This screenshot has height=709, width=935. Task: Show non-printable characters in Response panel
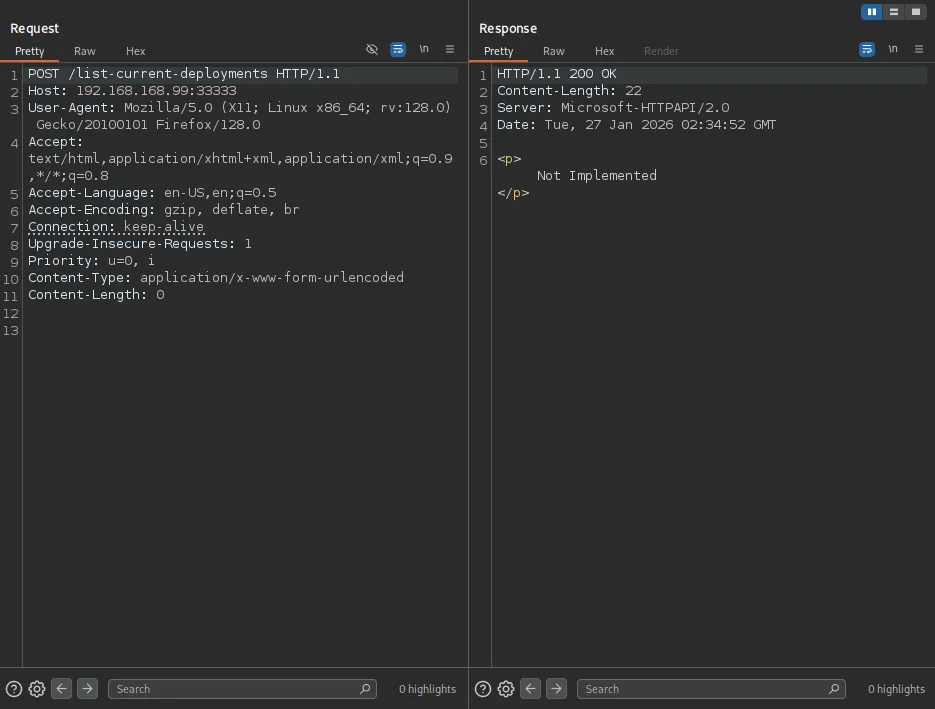point(893,49)
